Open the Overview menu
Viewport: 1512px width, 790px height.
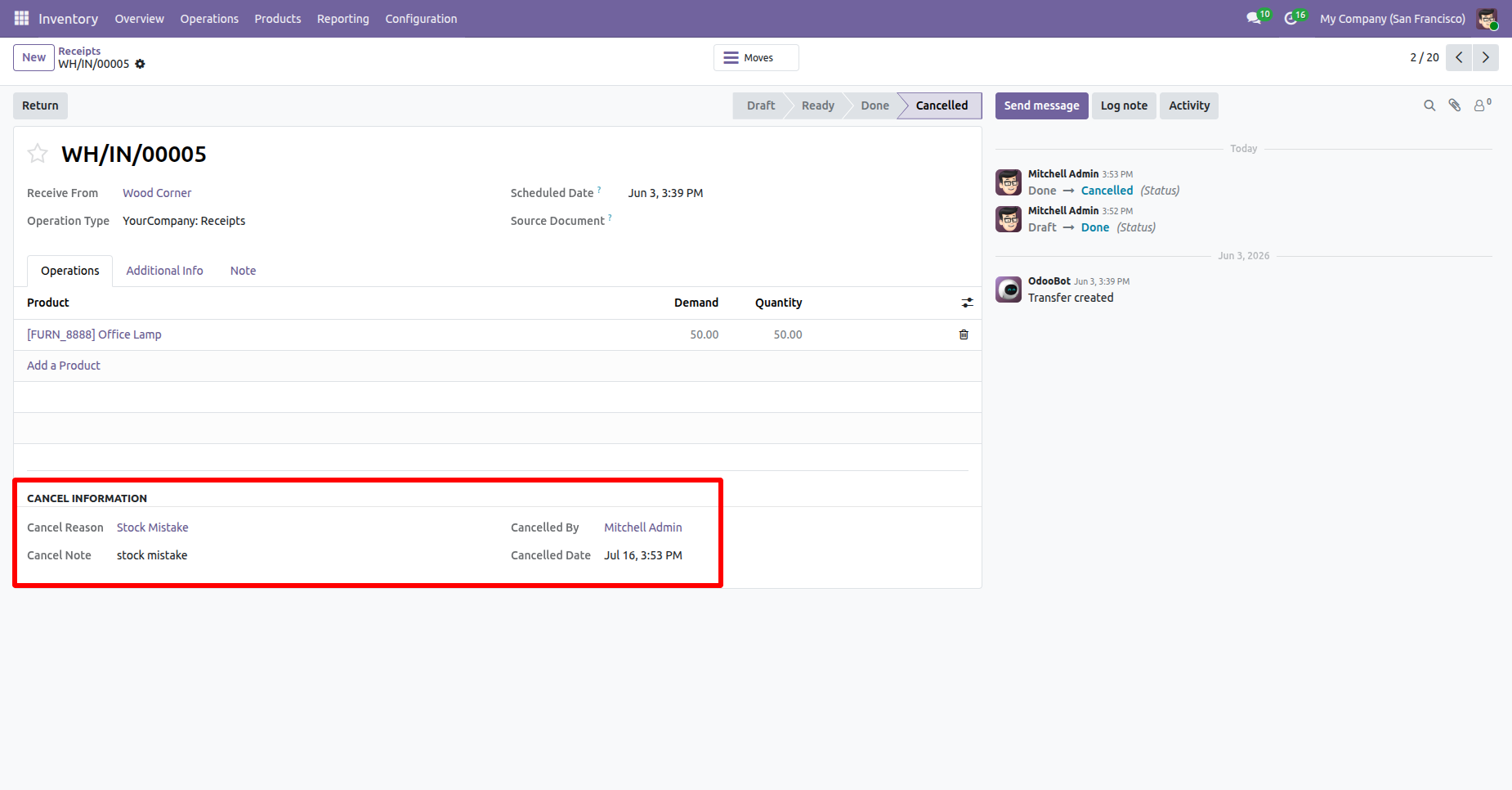click(139, 19)
